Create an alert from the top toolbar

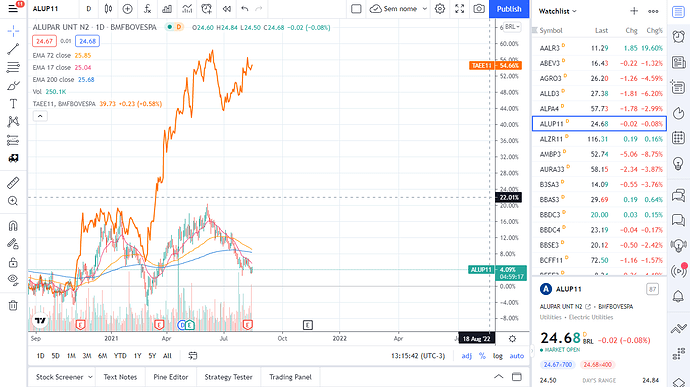(206, 9)
